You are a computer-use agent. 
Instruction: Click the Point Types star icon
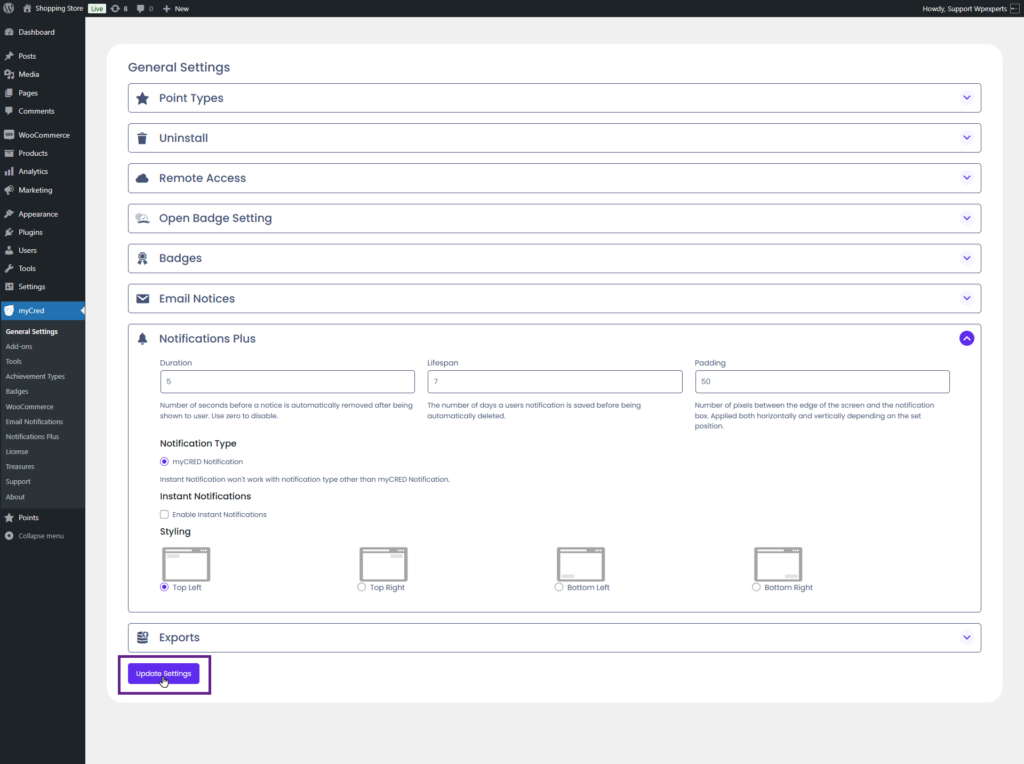point(142,98)
